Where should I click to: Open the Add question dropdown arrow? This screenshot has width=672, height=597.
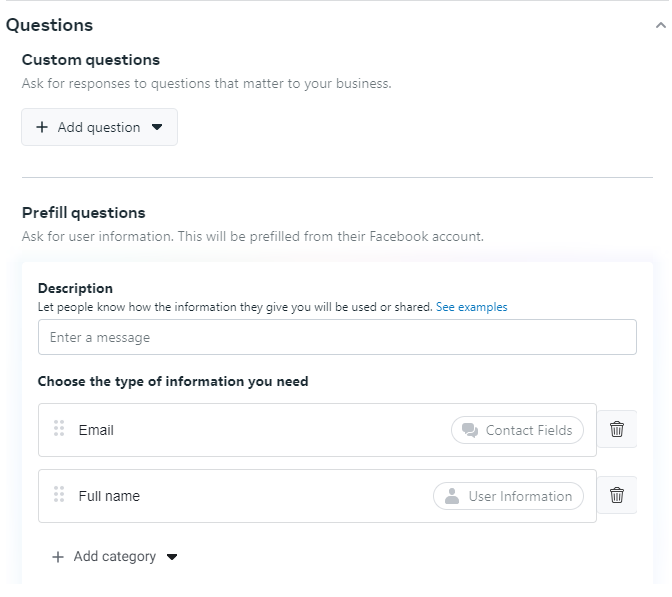[x=157, y=127]
